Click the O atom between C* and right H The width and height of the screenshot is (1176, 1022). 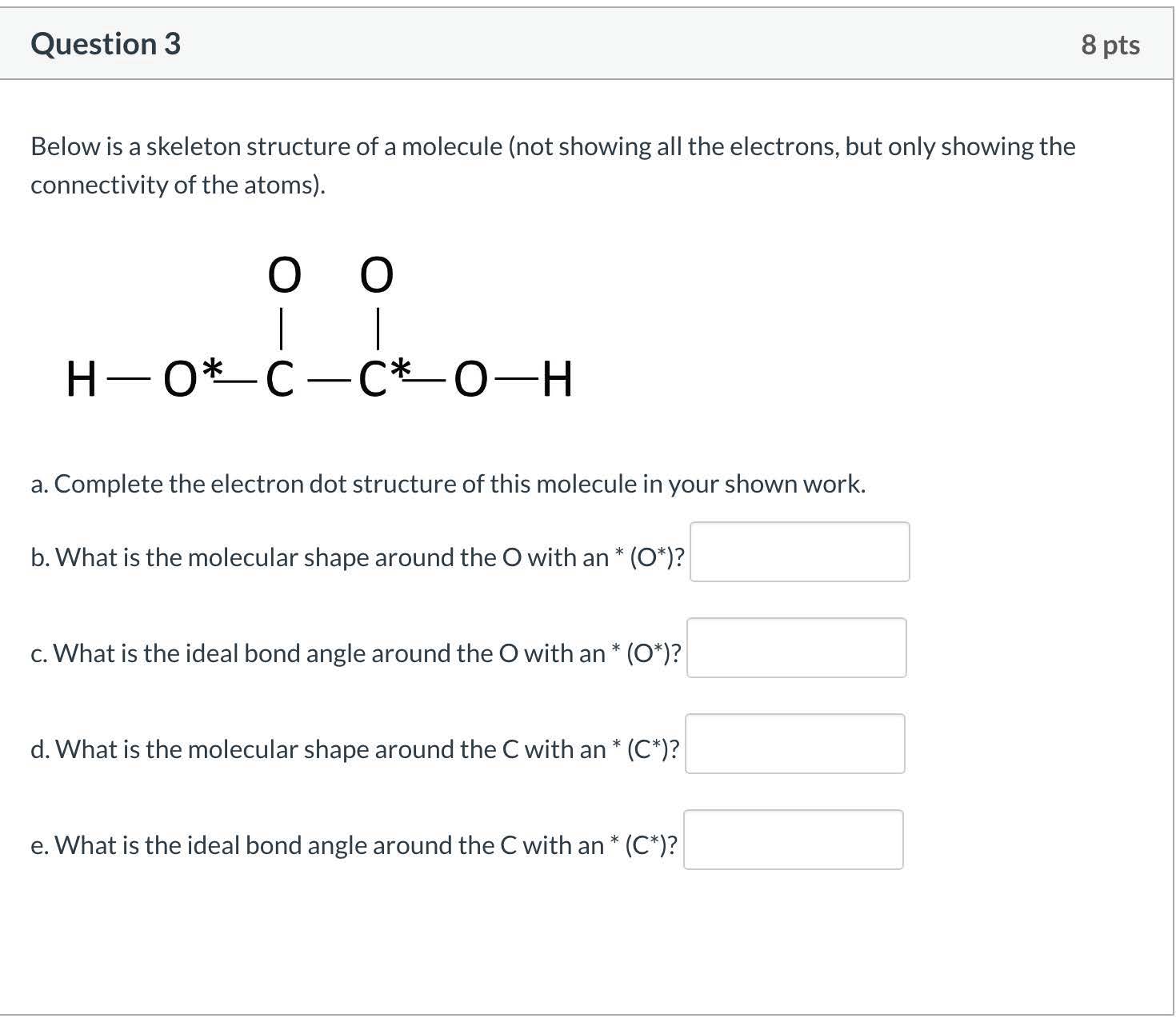[470, 380]
